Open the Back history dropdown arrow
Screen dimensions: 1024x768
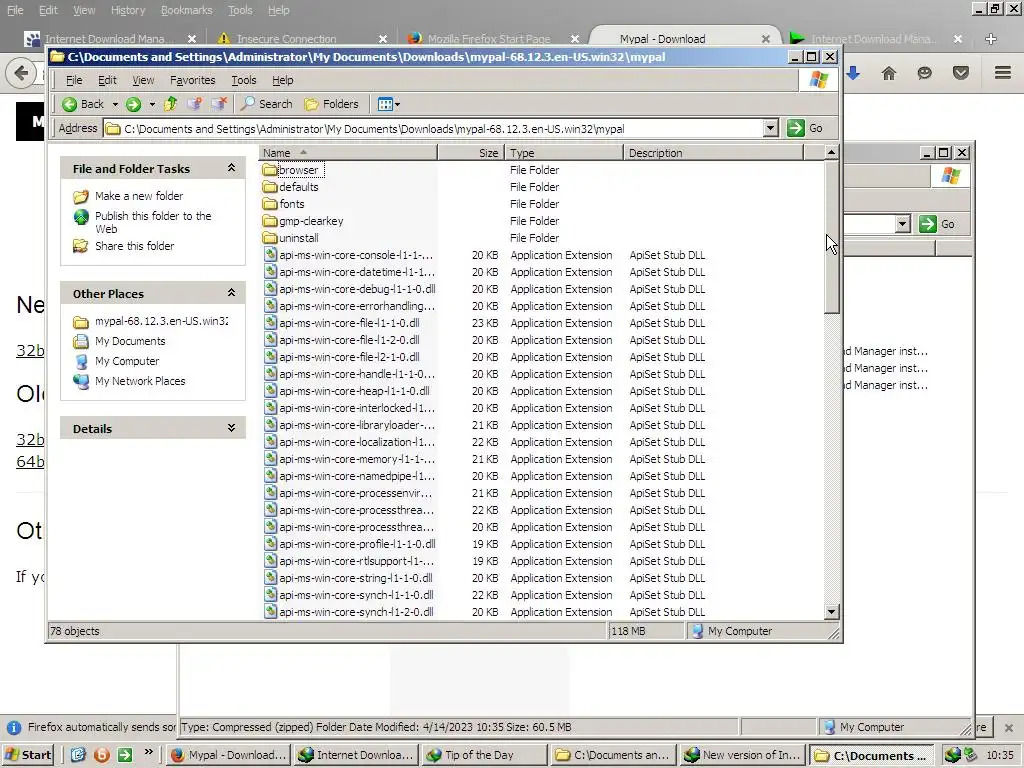point(115,104)
